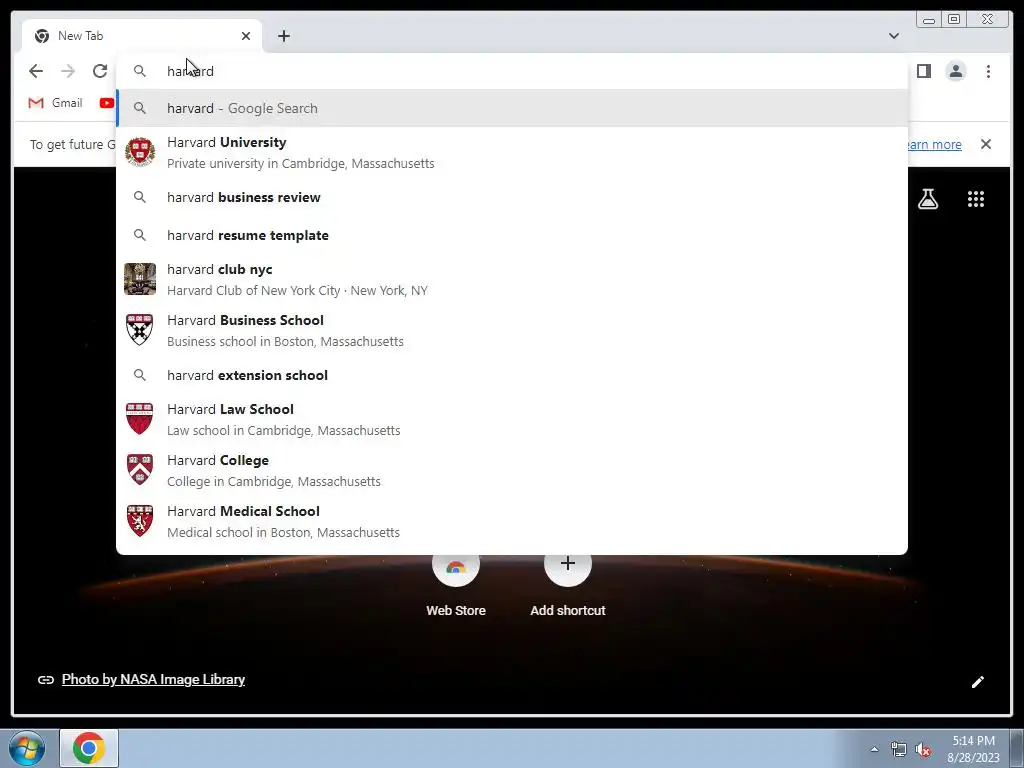The width and height of the screenshot is (1024, 768).
Task: Click the Harvard Law School shield thumbnail
Action: pos(140,419)
